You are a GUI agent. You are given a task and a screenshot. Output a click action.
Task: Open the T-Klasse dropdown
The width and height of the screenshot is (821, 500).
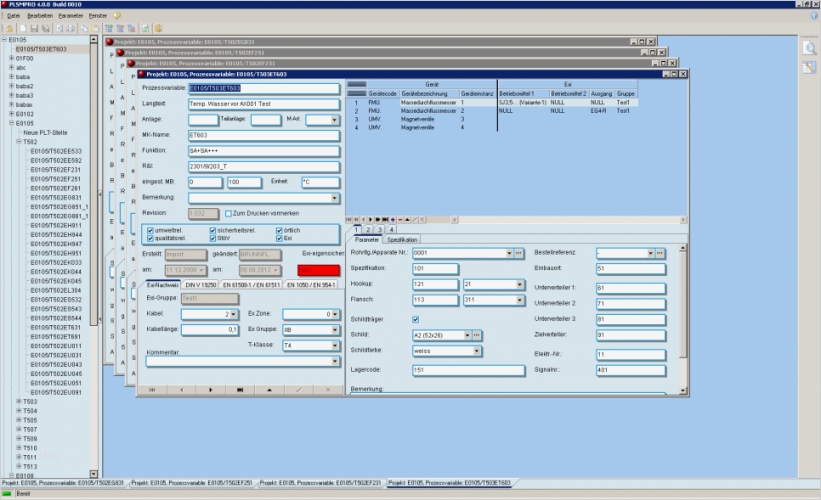330,344
